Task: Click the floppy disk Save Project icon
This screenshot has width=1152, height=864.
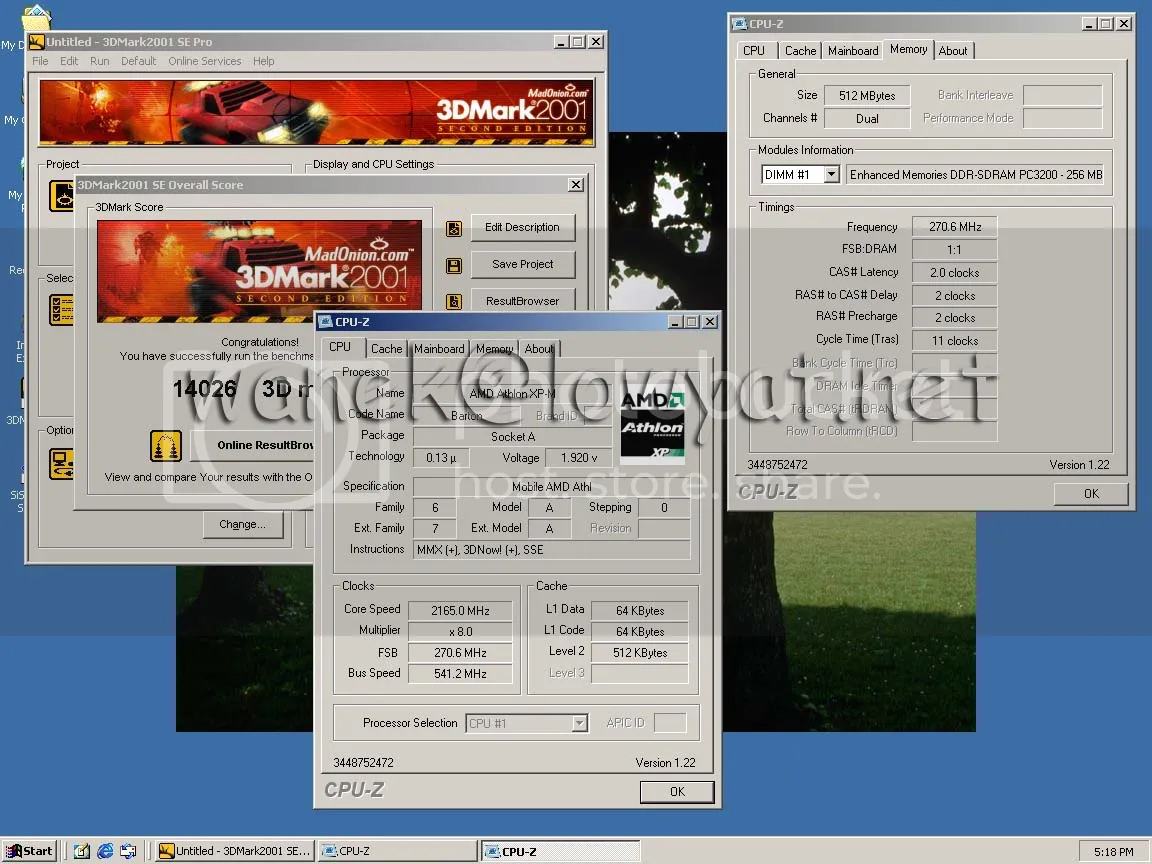Action: pos(454,265)
